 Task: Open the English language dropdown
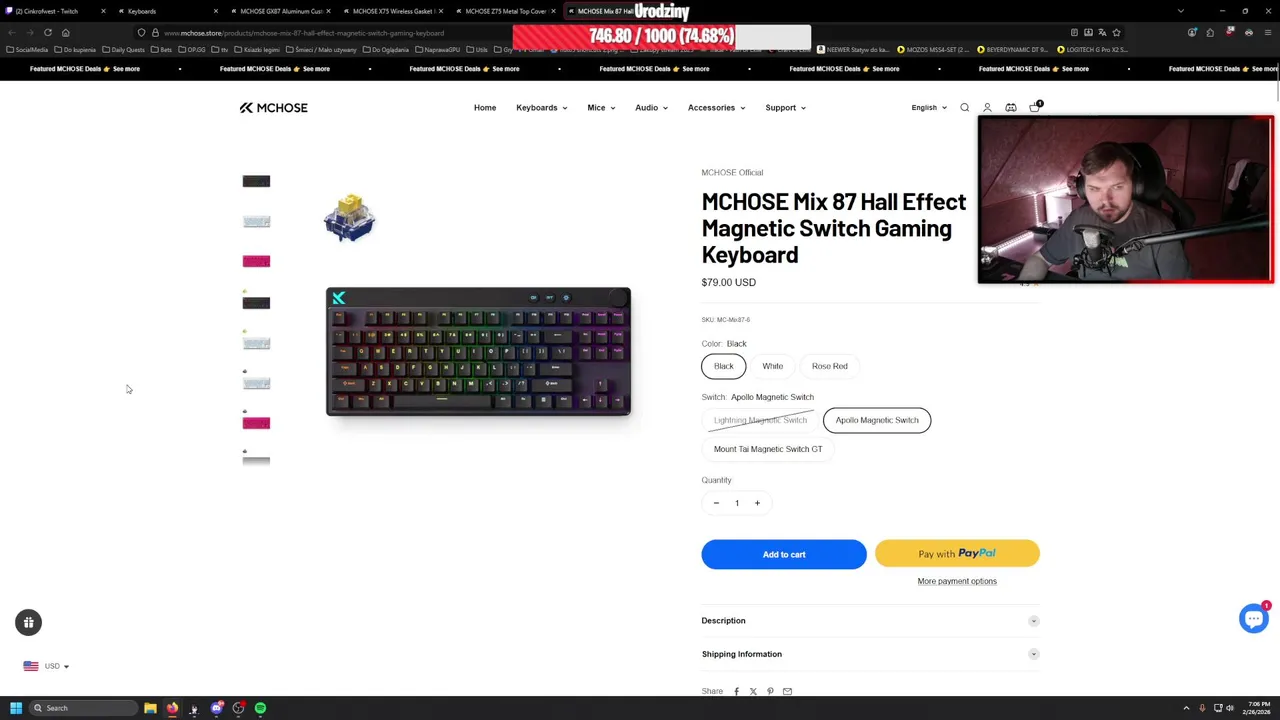pyautogui.click(x=929, y=108)
